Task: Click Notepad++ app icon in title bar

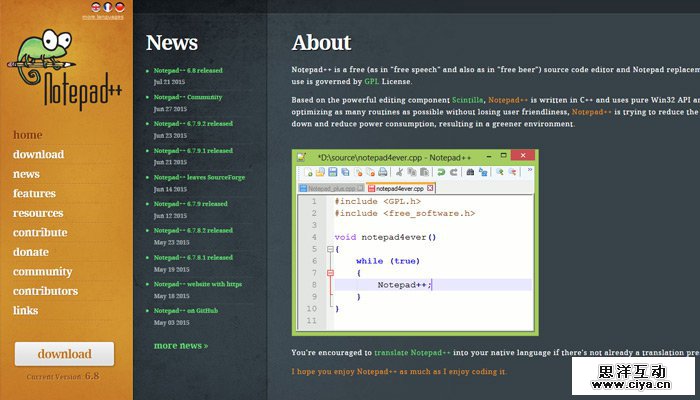Action: point(302,157)
